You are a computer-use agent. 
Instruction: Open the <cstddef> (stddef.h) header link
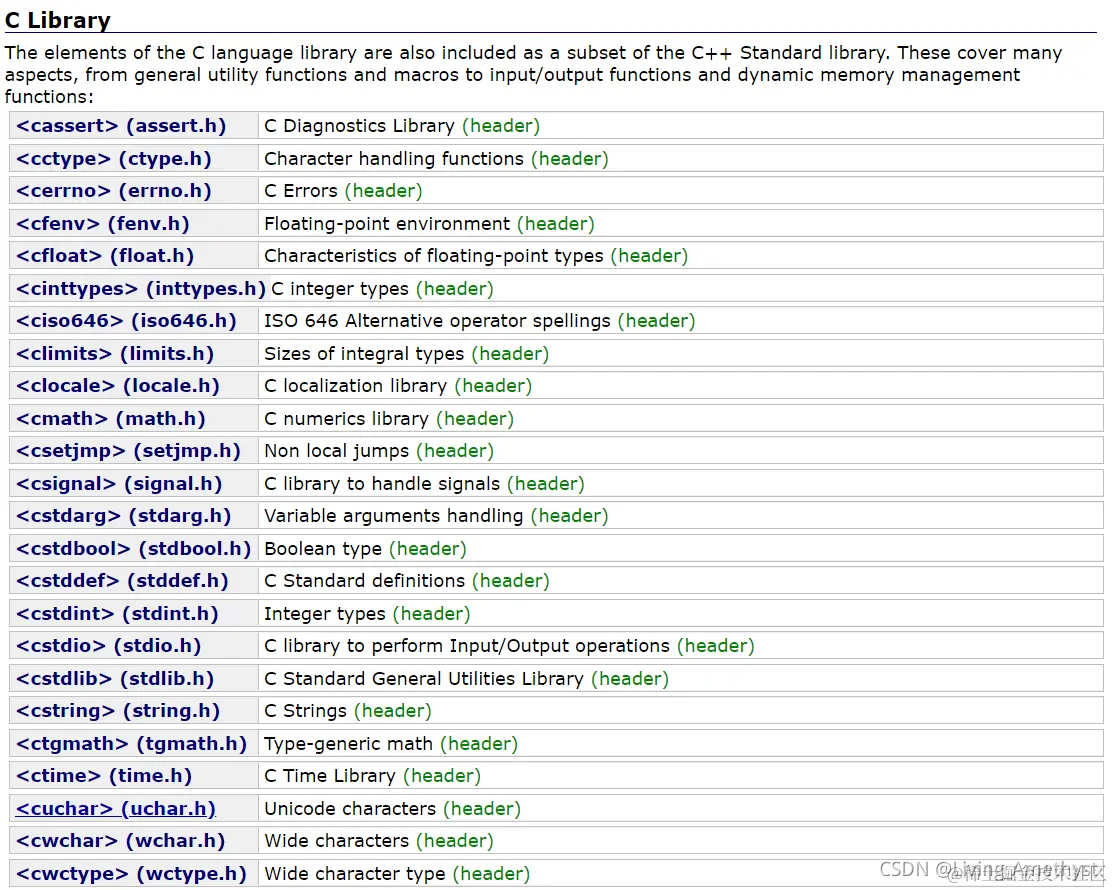pos(122,581)
